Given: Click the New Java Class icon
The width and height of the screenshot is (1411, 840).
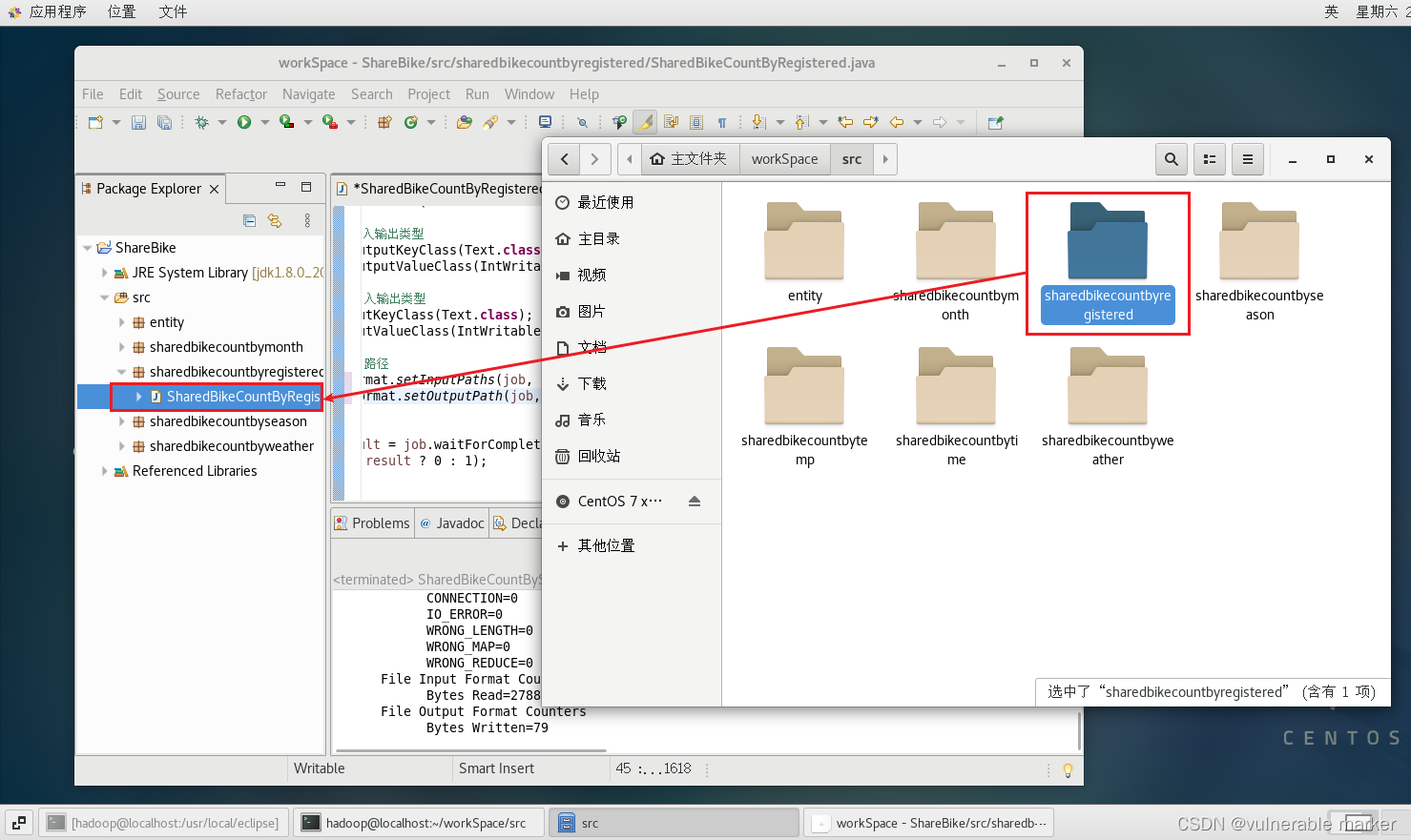Looking at the screenshot, I should click(411, 122).
